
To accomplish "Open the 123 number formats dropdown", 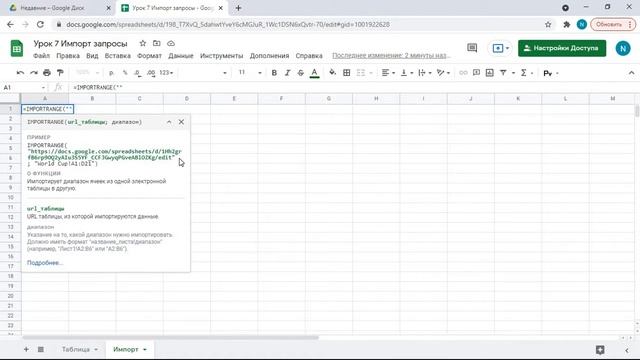I will [166, 73].
